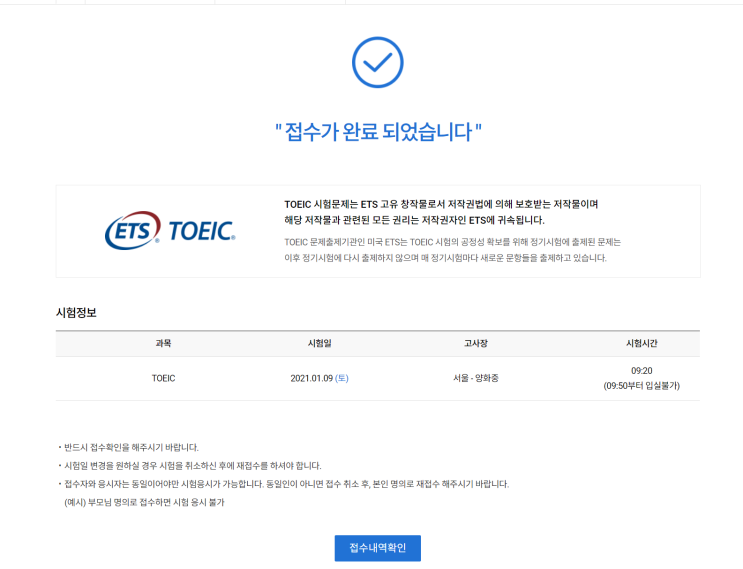Click the 09:20 exam time value
This screenshot has width=743, height=569.
pyautogui.click(x=642, y=370)
